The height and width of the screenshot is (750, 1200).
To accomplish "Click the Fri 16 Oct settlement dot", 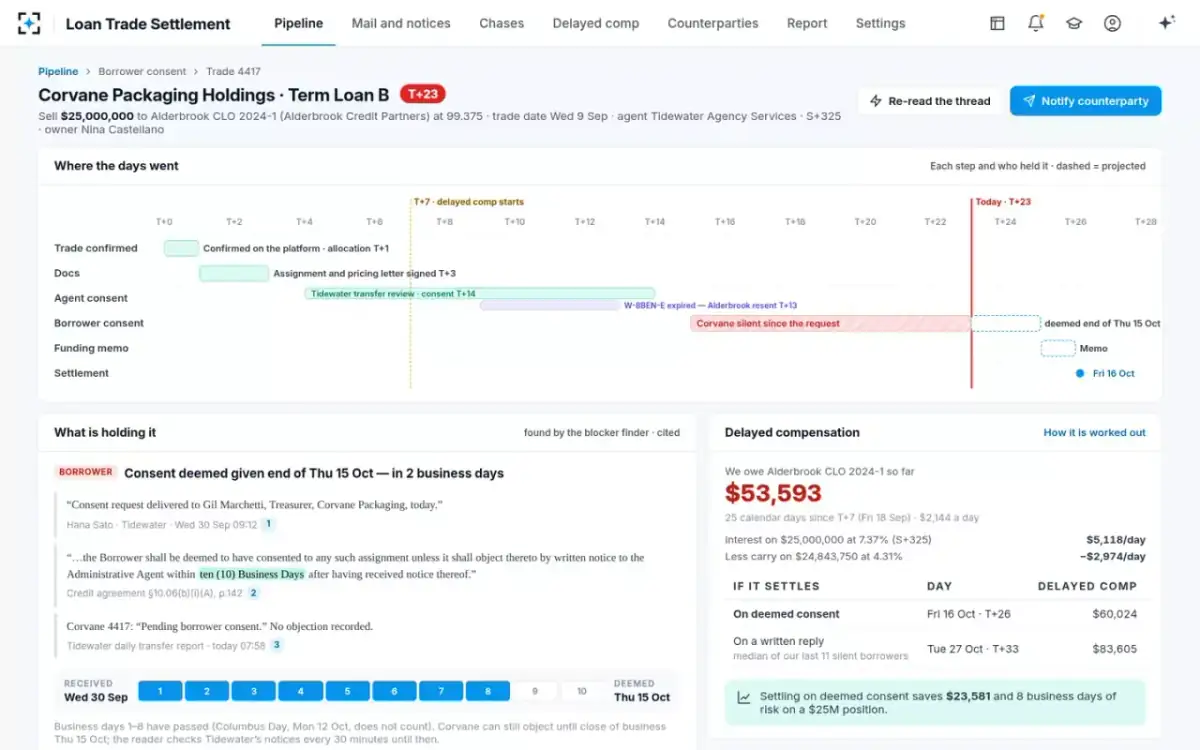I will (x=1080, y=373).
